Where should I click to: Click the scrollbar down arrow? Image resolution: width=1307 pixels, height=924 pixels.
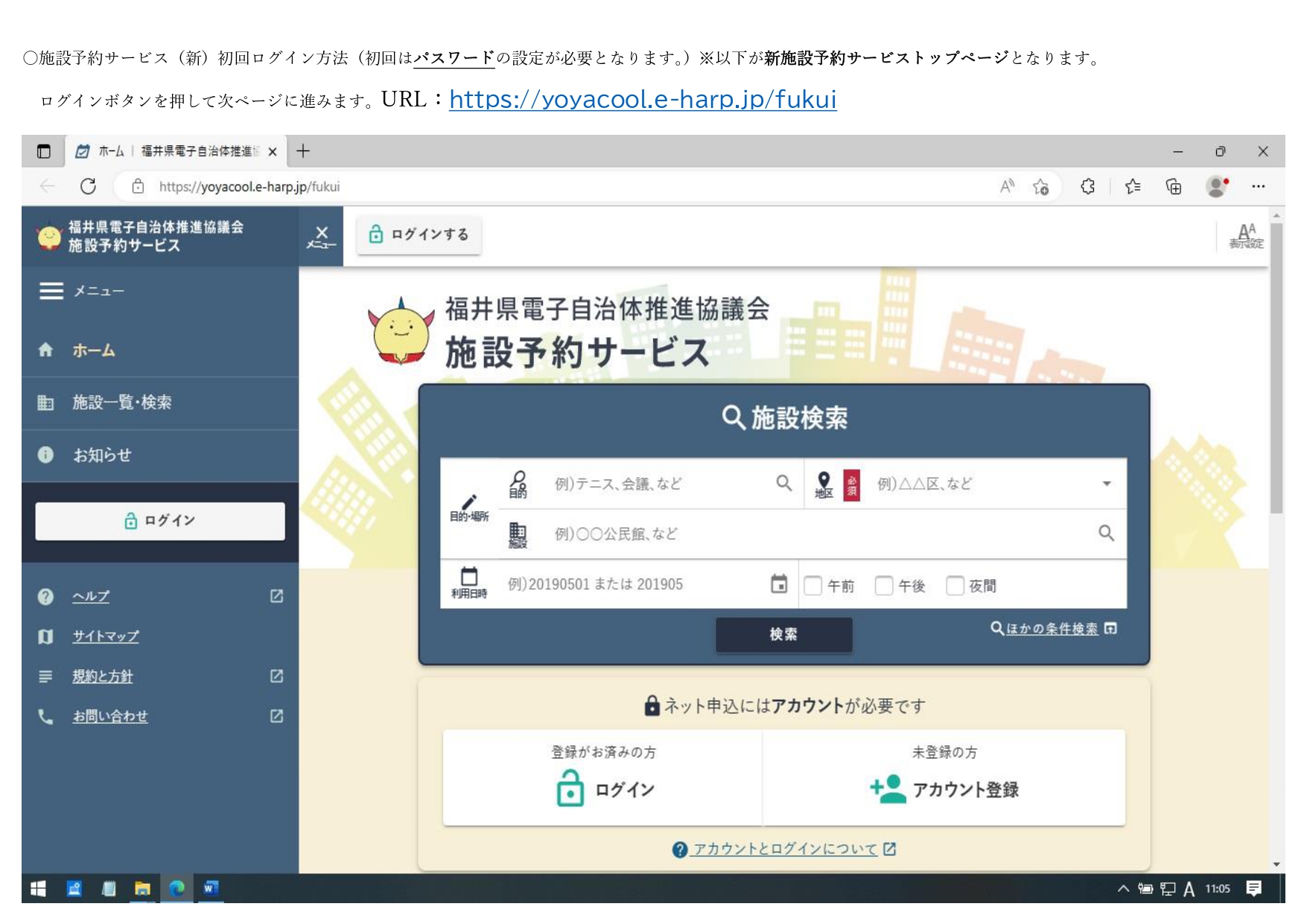click(x=1276, y=865)
